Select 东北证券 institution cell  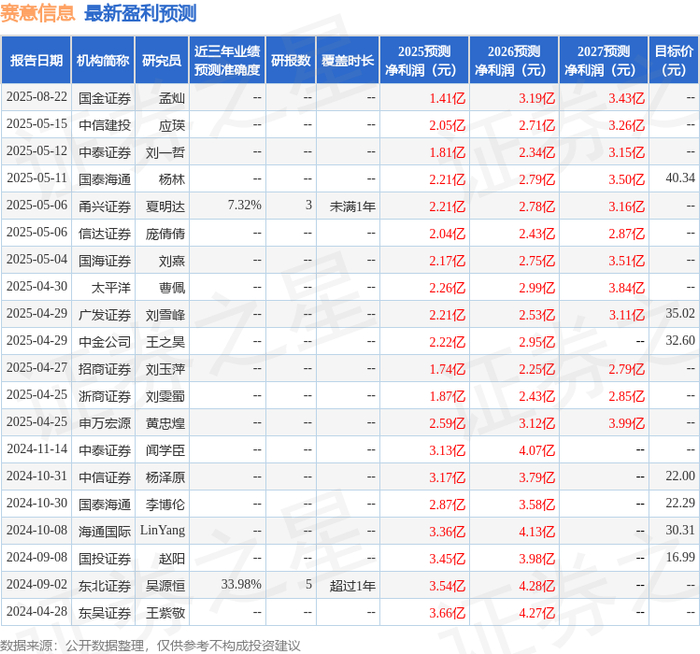tap(104, 585)
